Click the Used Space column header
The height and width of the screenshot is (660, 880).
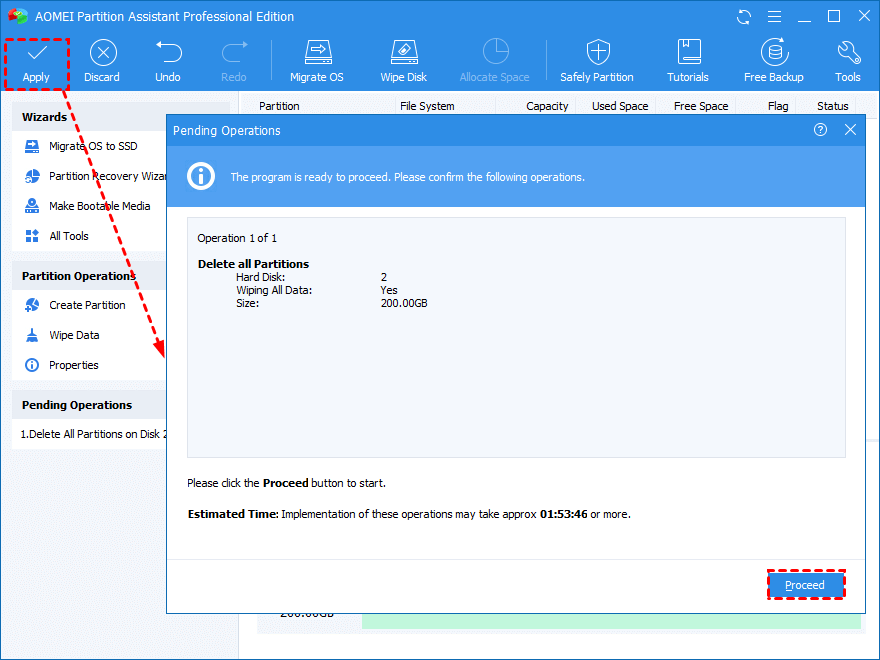620,106
